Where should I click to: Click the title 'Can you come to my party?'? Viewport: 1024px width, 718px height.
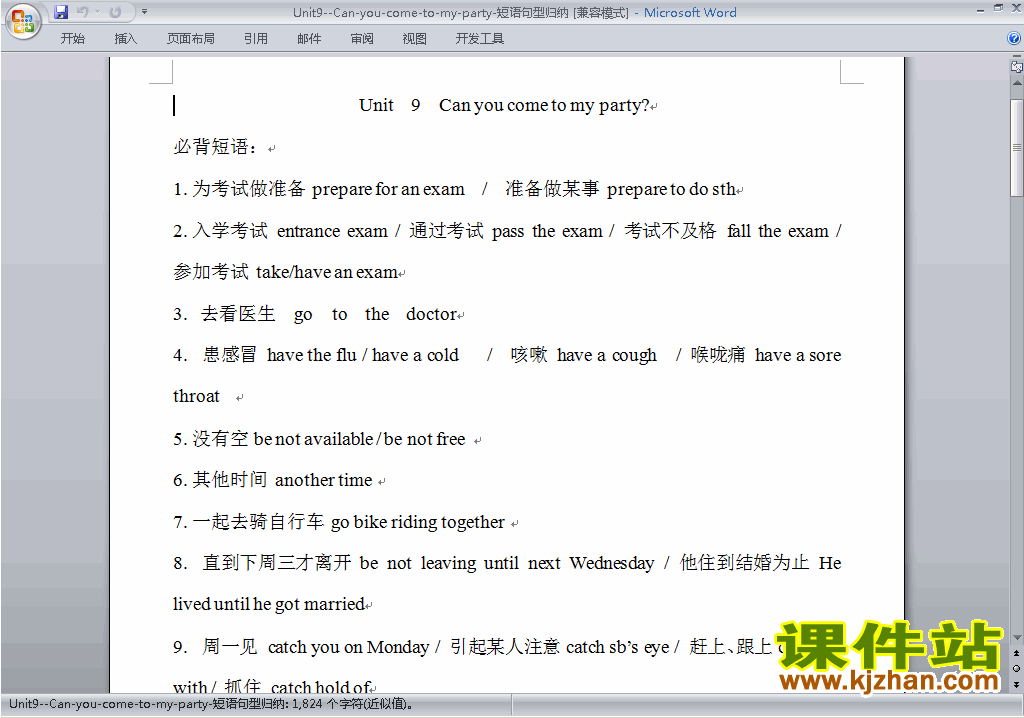tap(544, 105)
